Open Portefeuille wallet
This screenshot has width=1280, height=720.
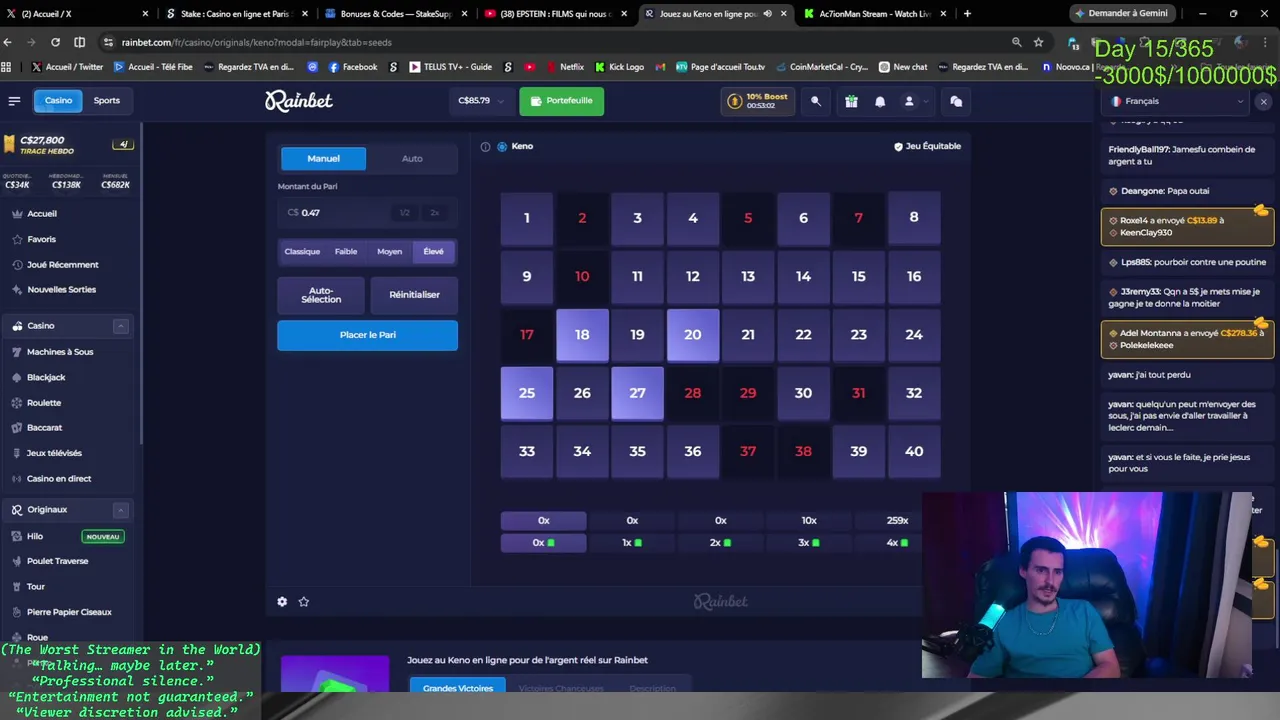tap(562, 101)
